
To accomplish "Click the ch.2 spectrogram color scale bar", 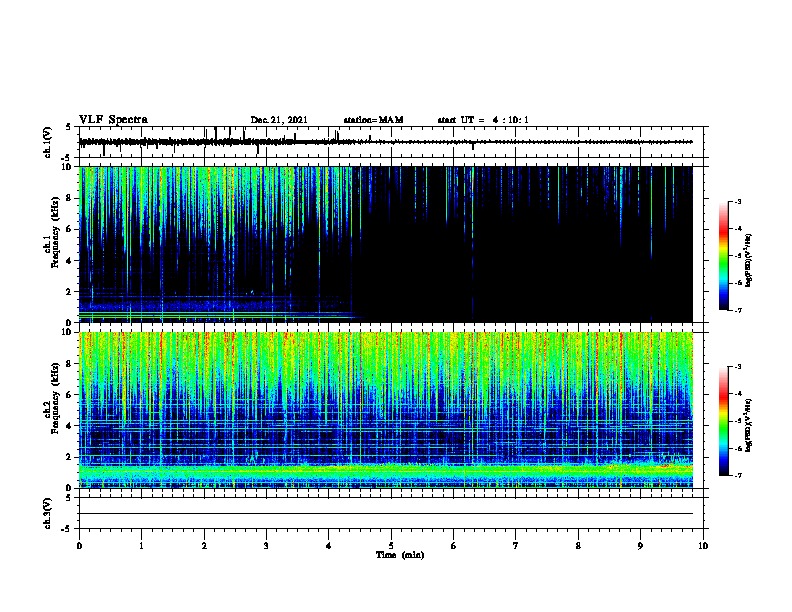I will [x=724, y=421].
